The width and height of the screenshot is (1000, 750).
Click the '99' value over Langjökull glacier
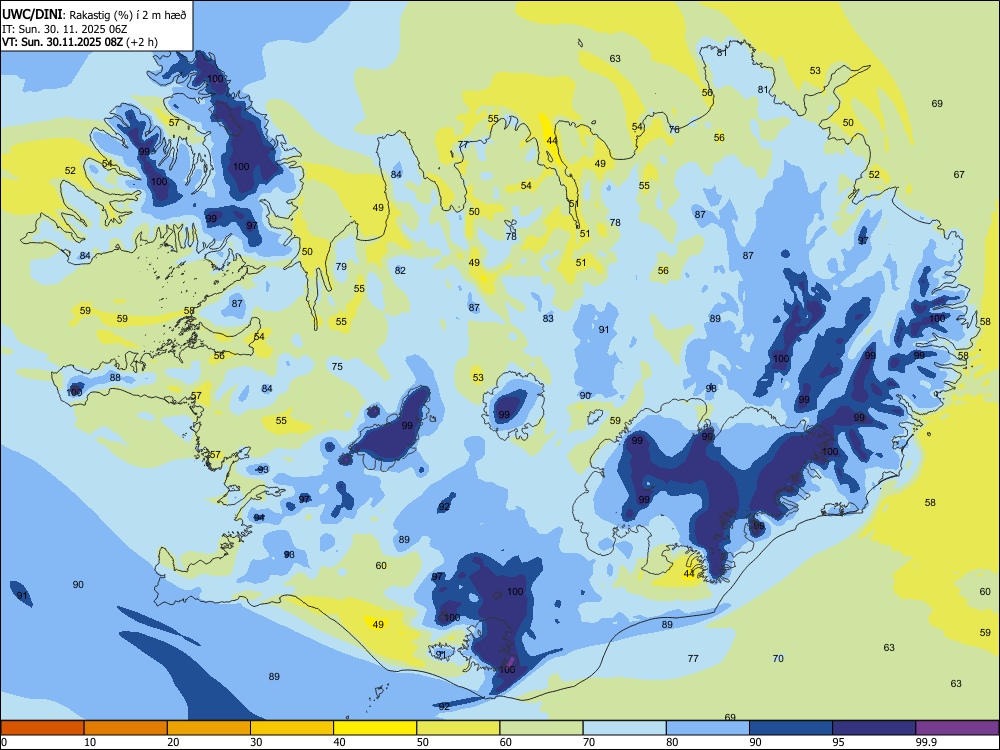(x=407, y=425)
